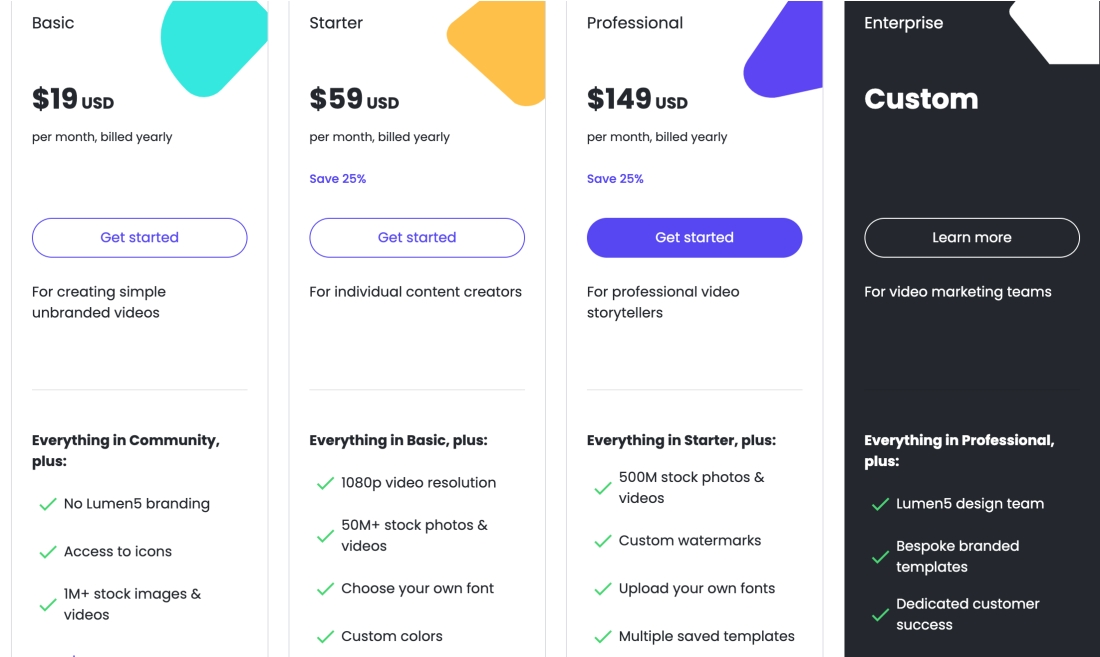Click Get started under the Basic plan
The height and width of the screenshot is (657, 1100).
[140, 238]
